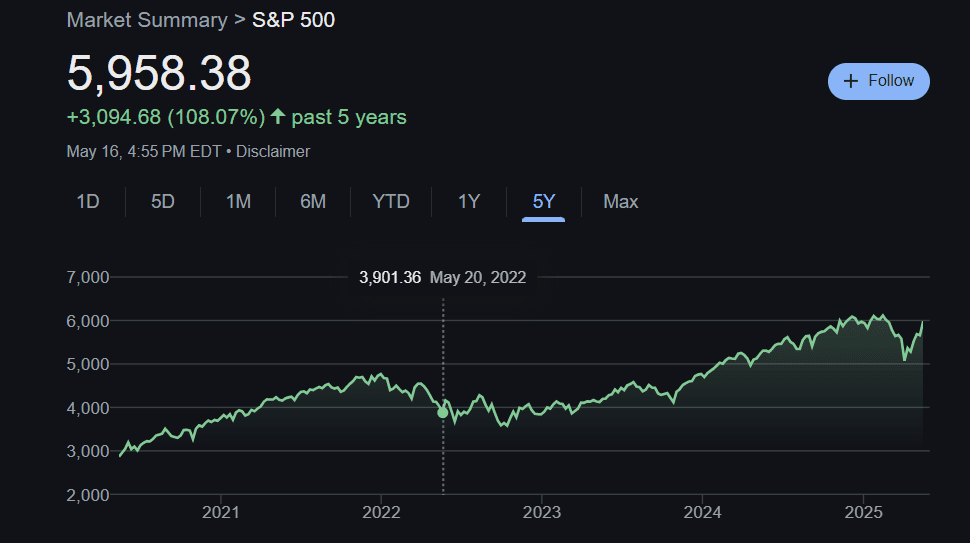This screenshot has width=970, height=543.
Task: Click the May 16, 4:55 PM EDT timestamp
Action: click(x=144, y=152)
